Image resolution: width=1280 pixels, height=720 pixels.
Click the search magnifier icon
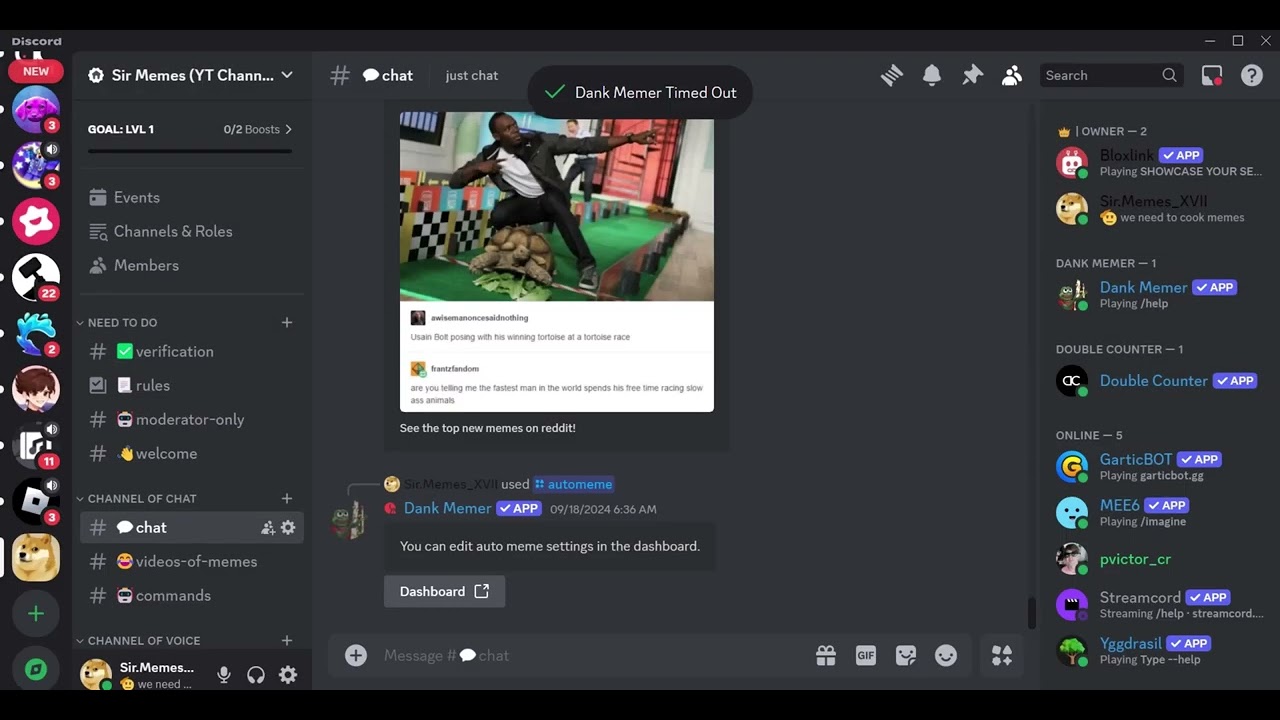pos(1170,75)
